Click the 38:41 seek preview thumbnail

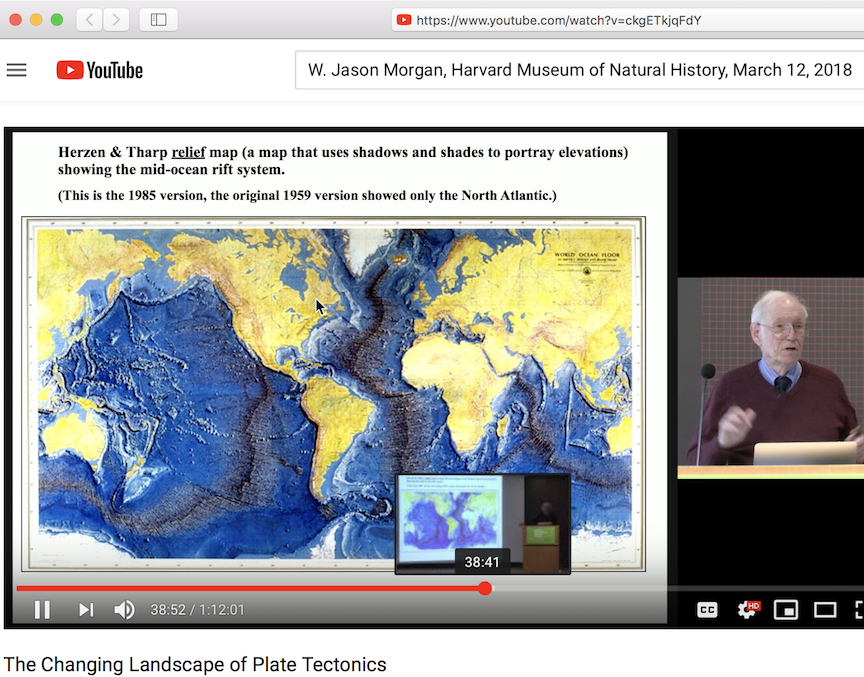click(484, 523)
